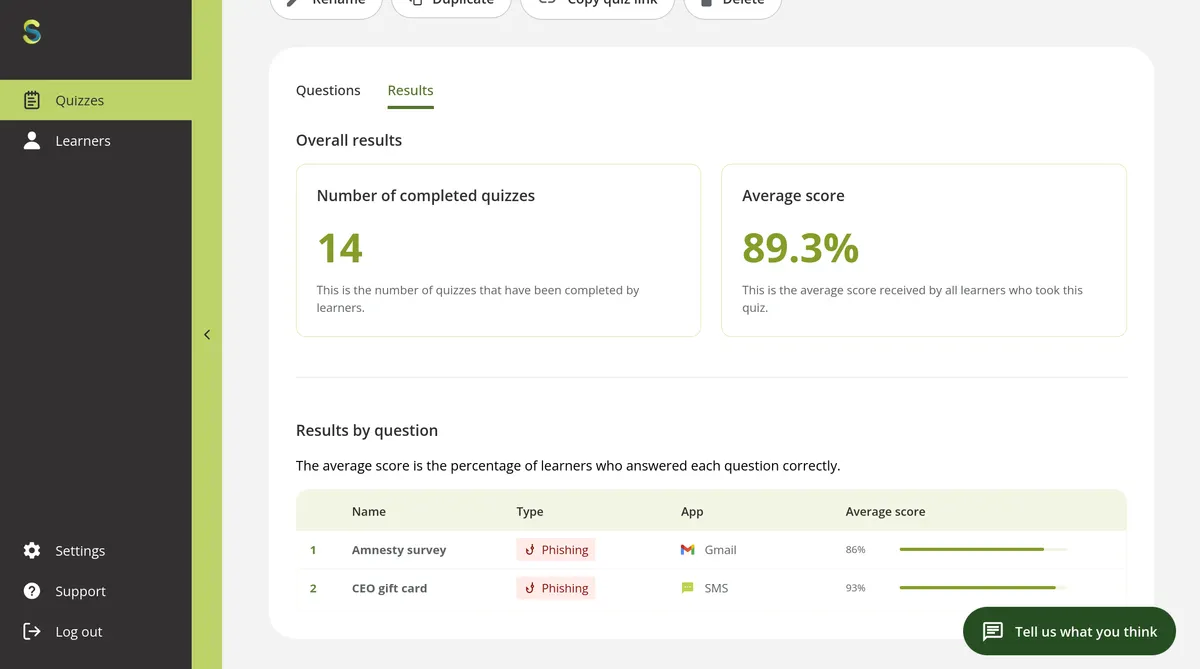Click the row number 2

tap(313, 588)
